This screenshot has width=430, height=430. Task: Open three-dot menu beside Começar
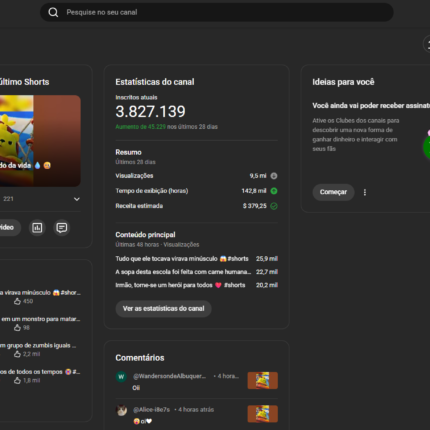point(365,192)
